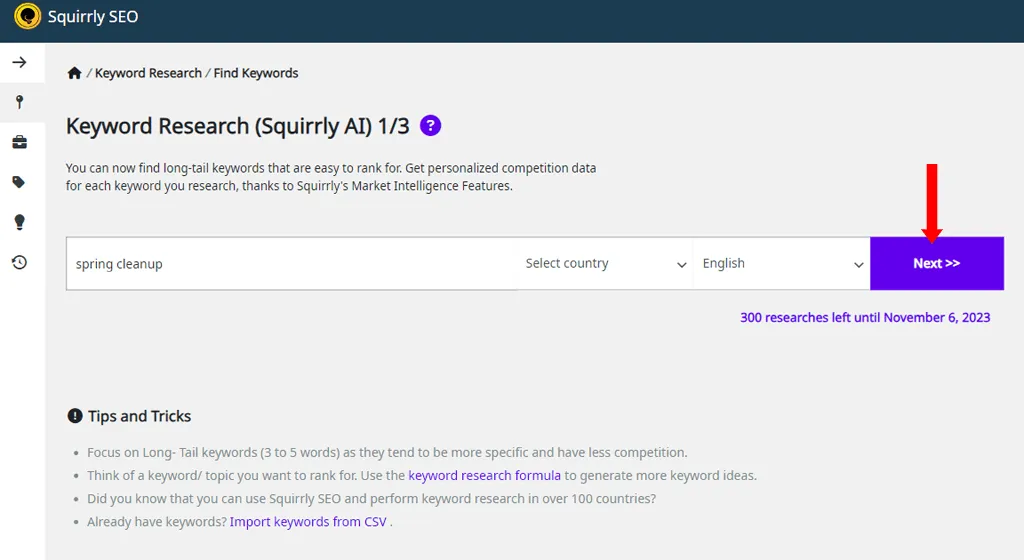Open the Select country dropdown
Viewport: 1024px width, 560px height.
[605, 264]
